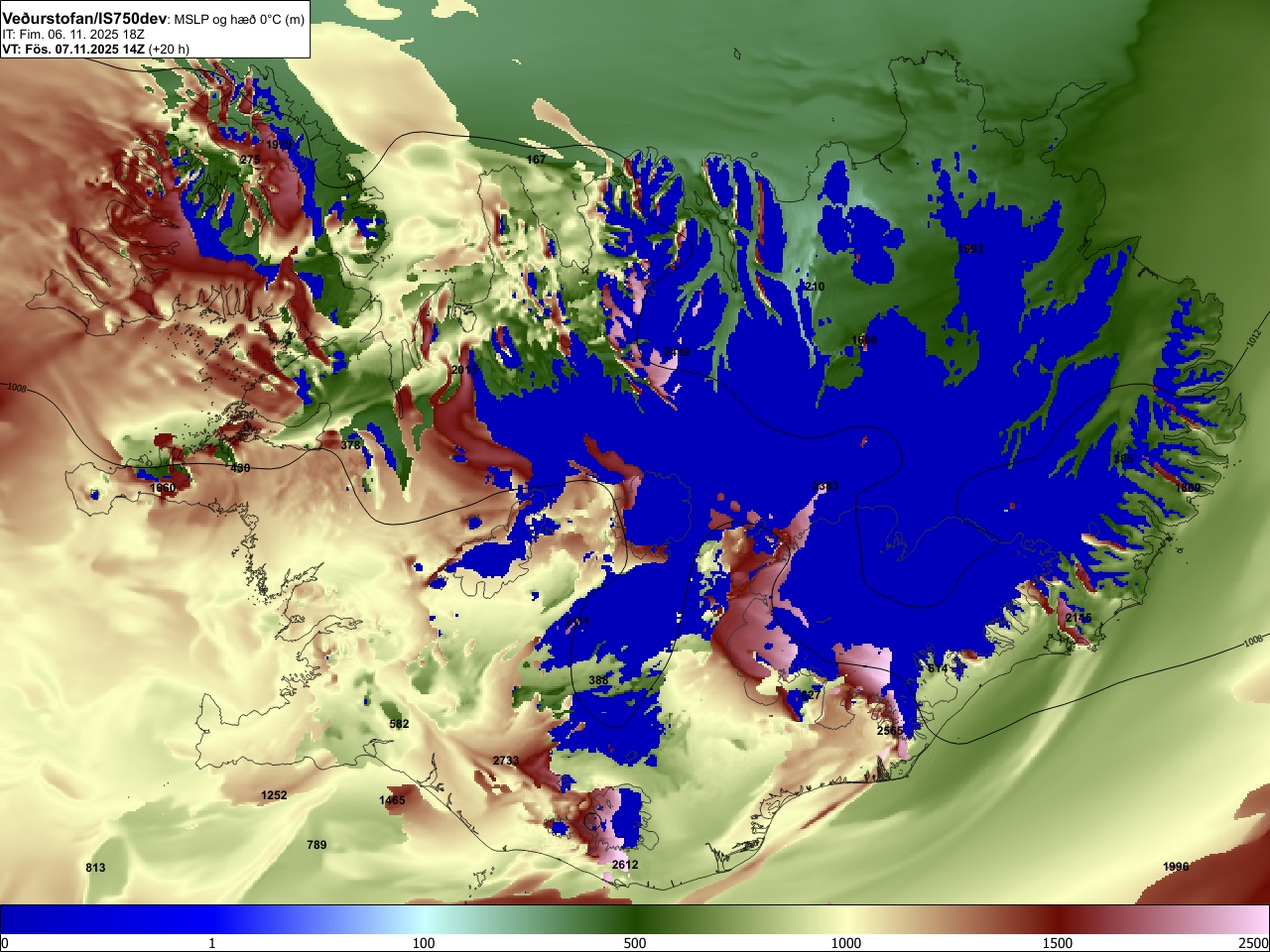Click the 1 tick label on colorbar
The height and width of the screenshot is (952, 1270).
tap(211, 943)
